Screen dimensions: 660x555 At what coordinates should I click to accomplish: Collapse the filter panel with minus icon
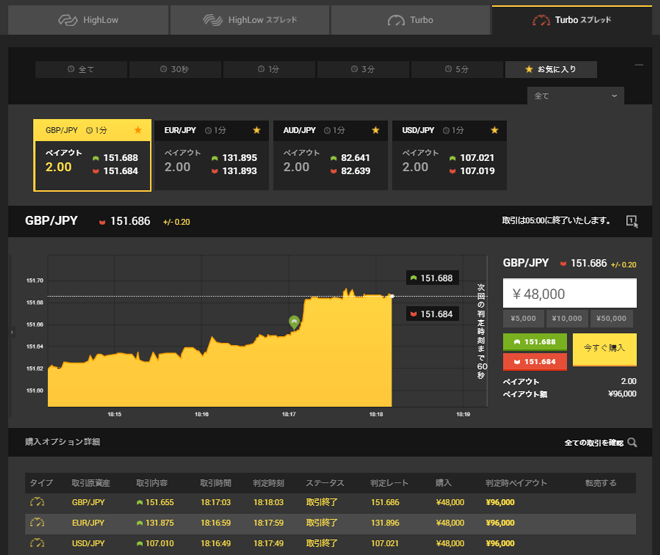click(x=639, y=65)
